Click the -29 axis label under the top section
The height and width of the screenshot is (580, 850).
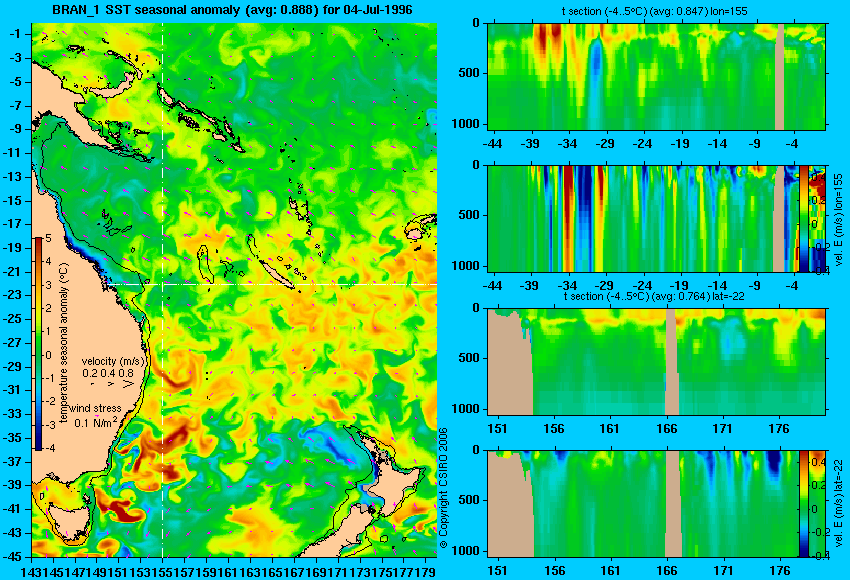click(605, 144)
